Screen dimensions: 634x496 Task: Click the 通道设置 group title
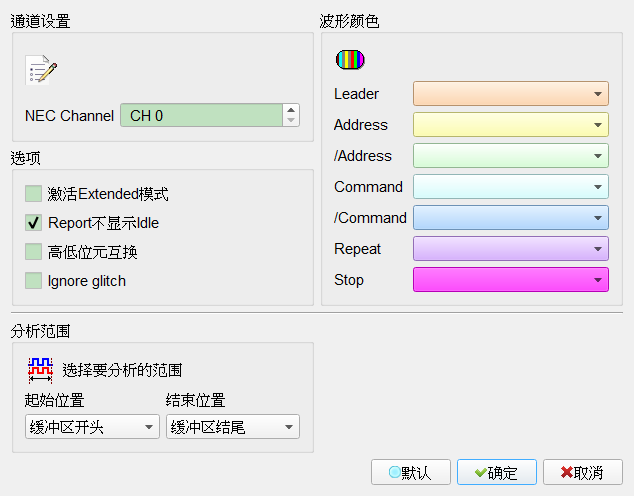click(40, 21)
